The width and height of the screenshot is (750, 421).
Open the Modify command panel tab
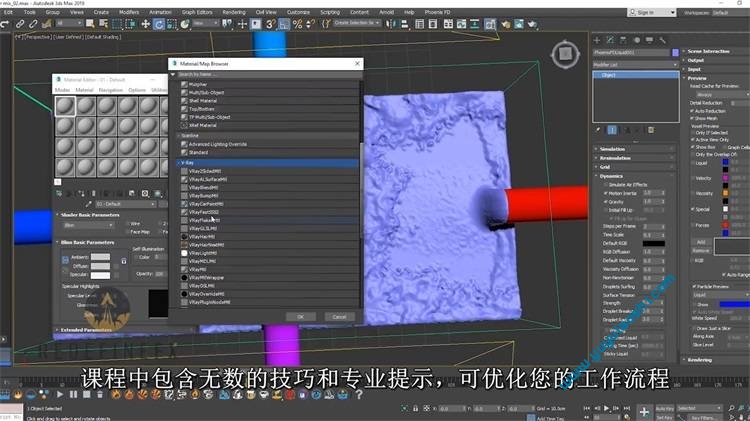(610, 40)
